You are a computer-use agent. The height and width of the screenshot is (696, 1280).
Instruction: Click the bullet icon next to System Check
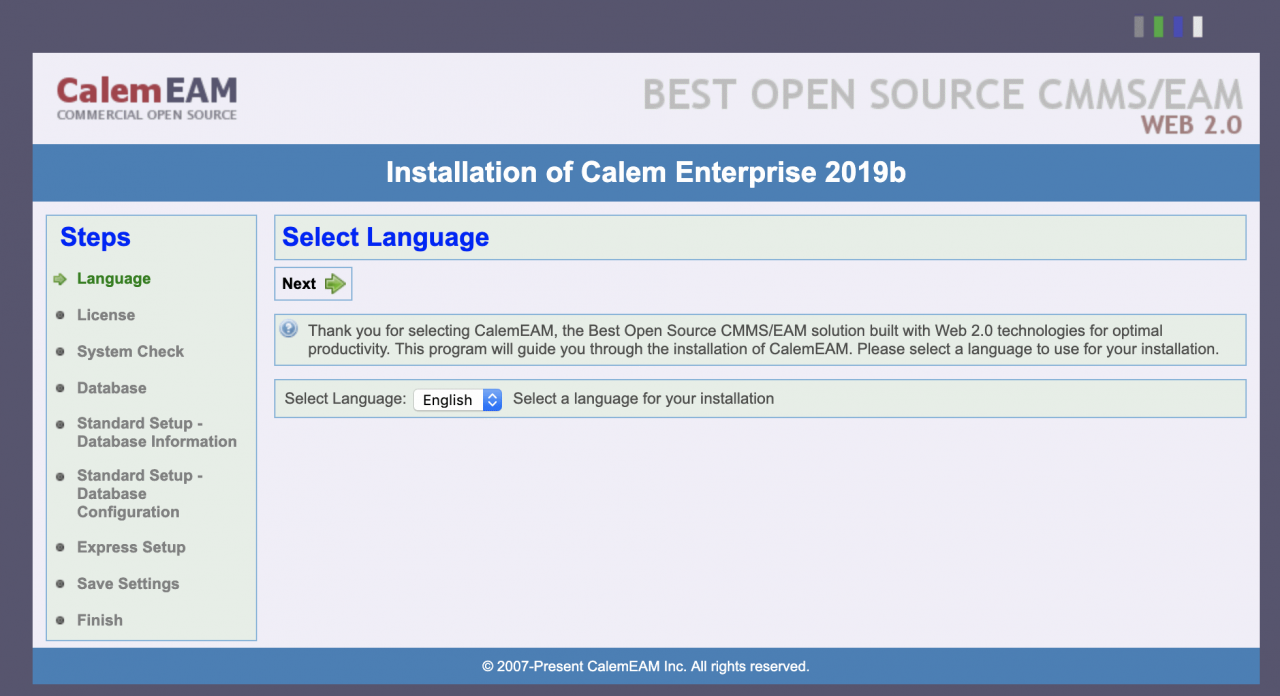60,352
